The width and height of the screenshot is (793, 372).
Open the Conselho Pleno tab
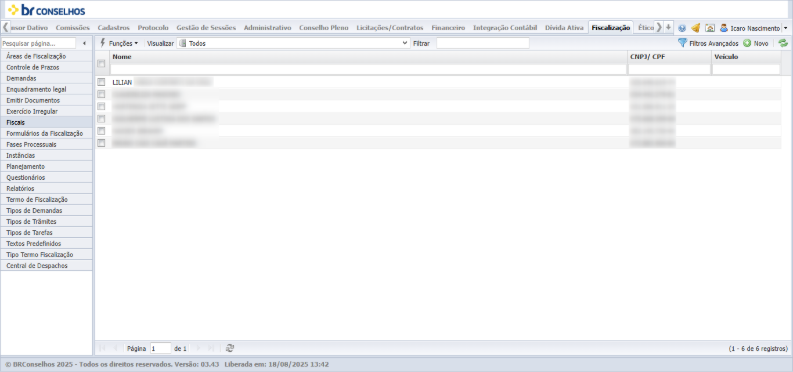pos(324,28)
